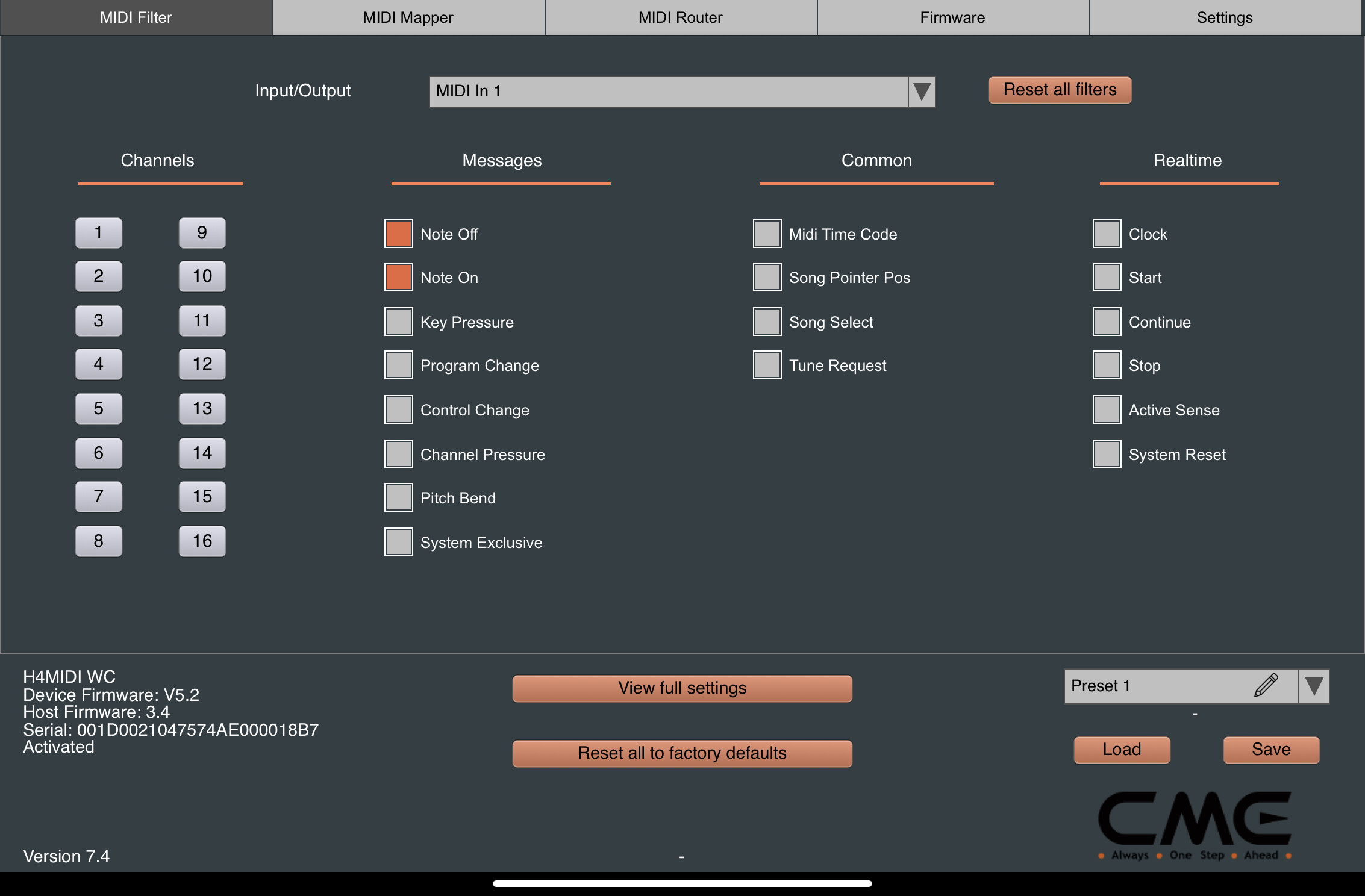
Task: Click the Load preset button
Action: click(1122, 750)
